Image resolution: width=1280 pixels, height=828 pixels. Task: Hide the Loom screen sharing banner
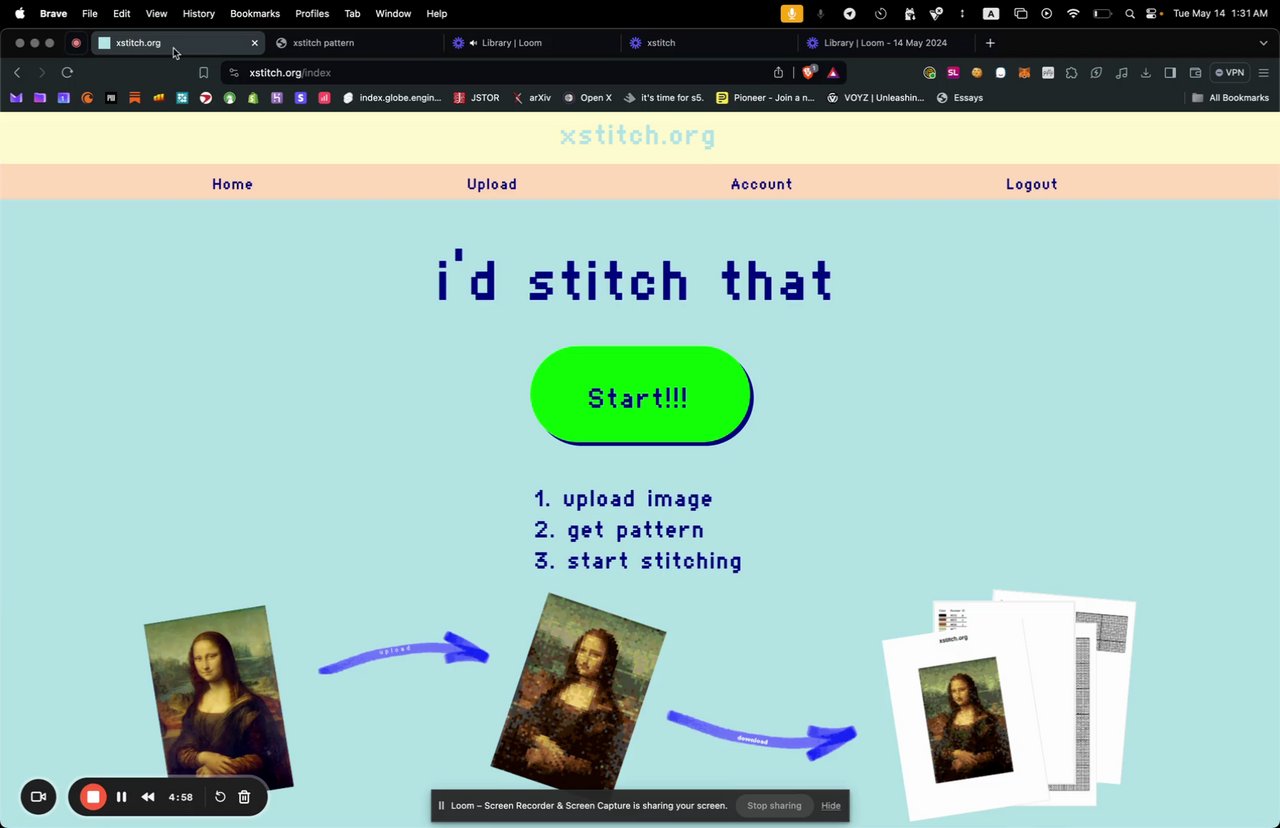pos(831,806)
